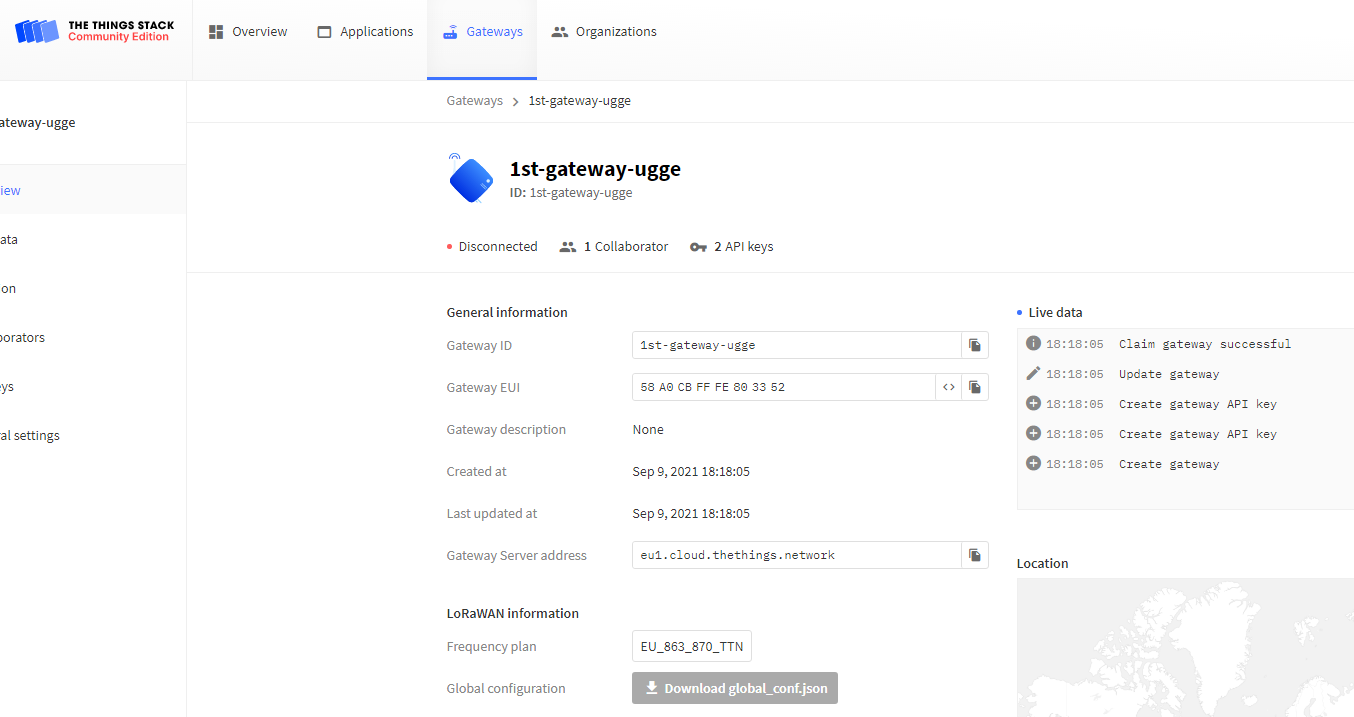Toggle Gateway EUI byte format with <> icon

[x=948, y=387]
